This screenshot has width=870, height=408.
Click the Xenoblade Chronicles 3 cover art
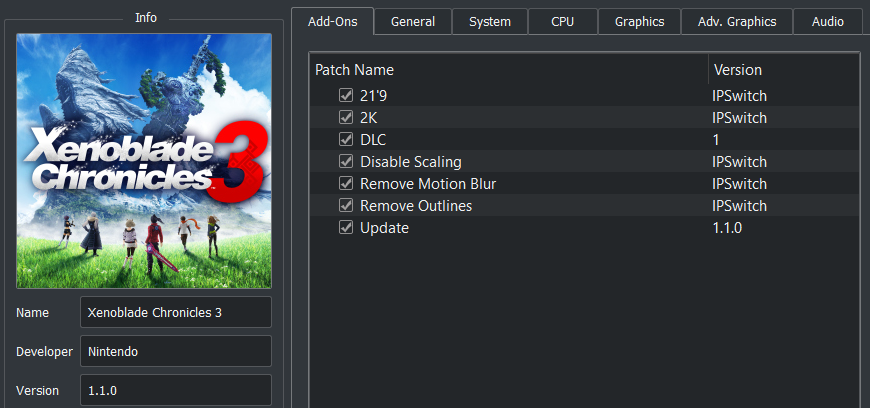tap(144, 161)
